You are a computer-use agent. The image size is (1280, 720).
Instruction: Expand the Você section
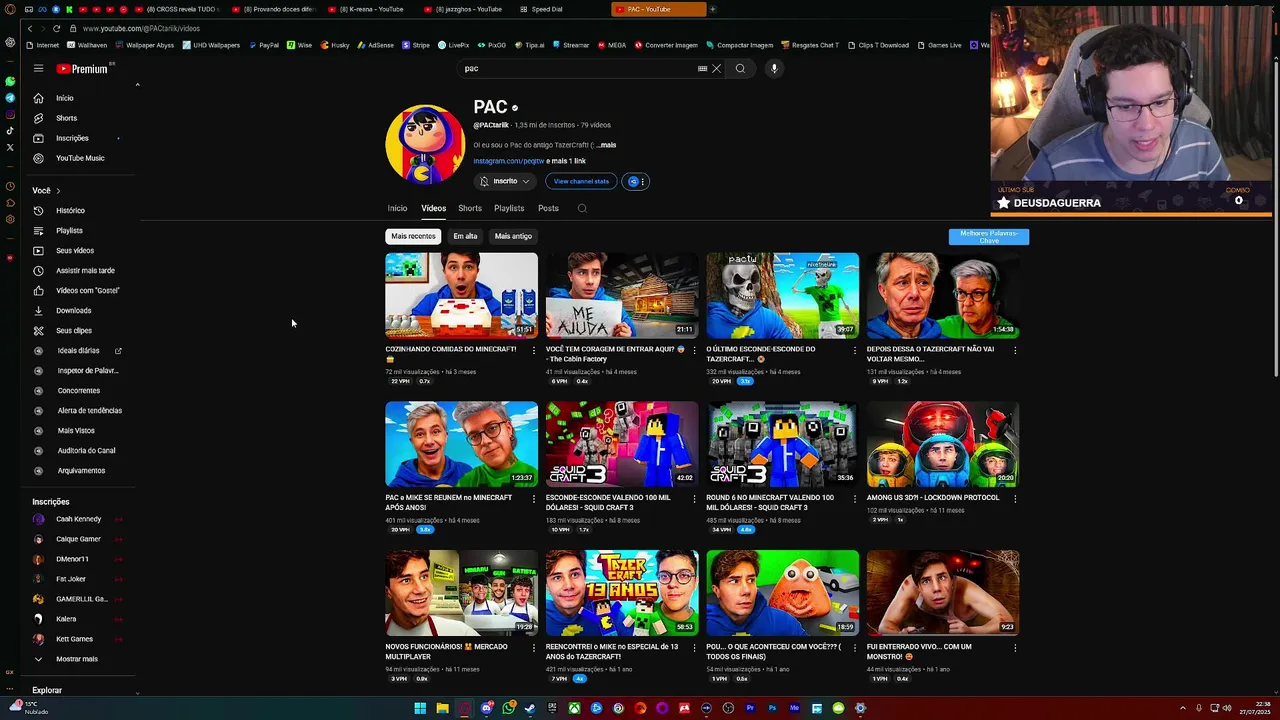click(x=46, y=190)
